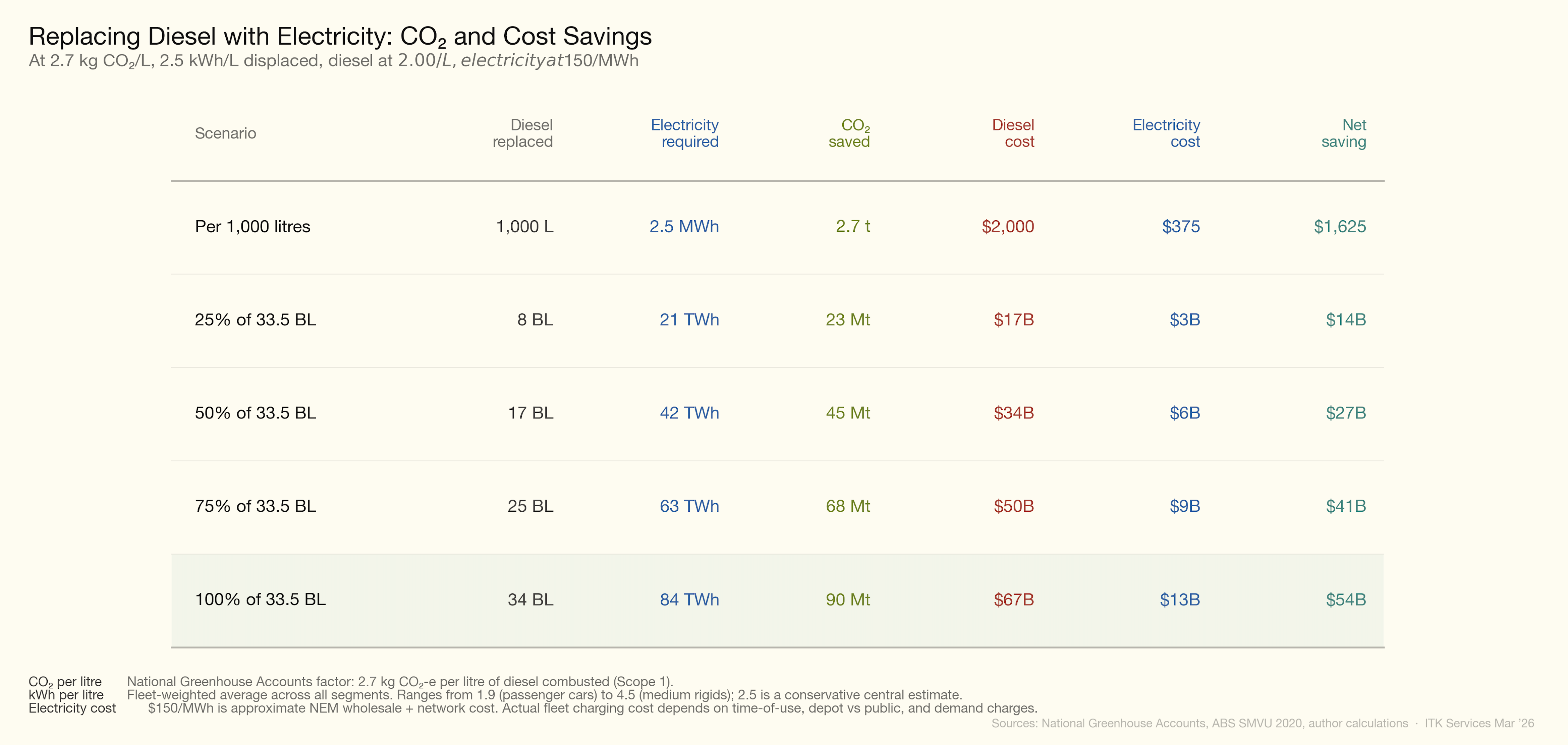Click the "kWh per litre" footnote label
This screenshot has width=1568, height=745.
click(66, 695)
